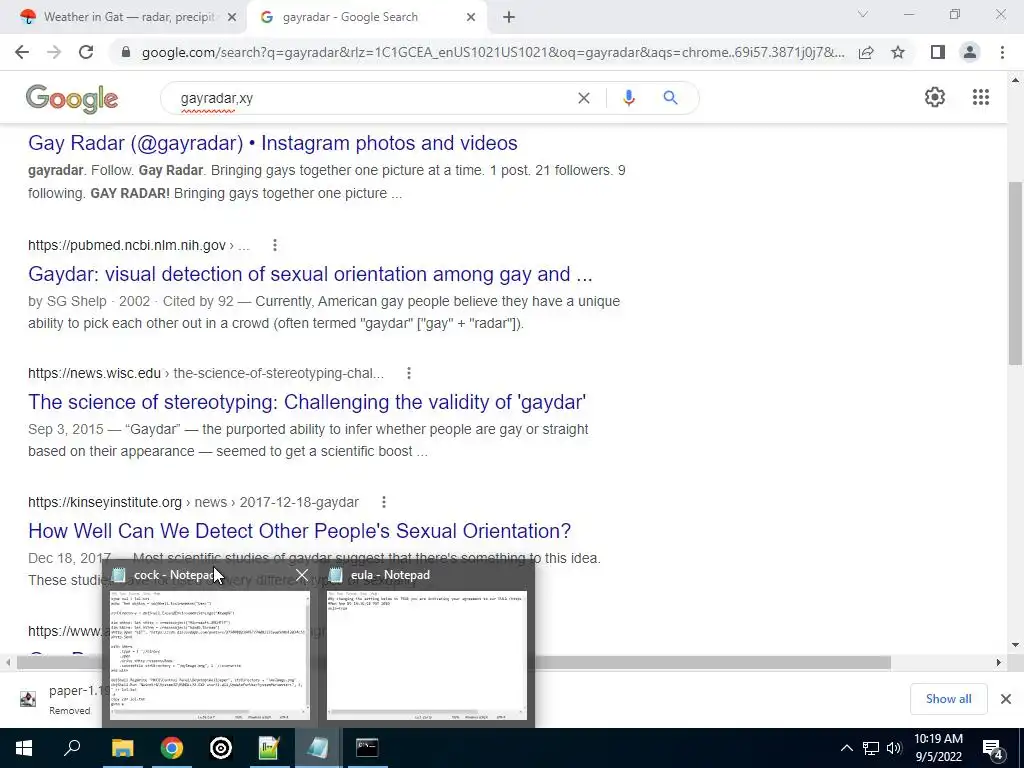The image size is (1024, 768).
Task: Open the tab search dropdown in Chrome
Action: (863, 14)
